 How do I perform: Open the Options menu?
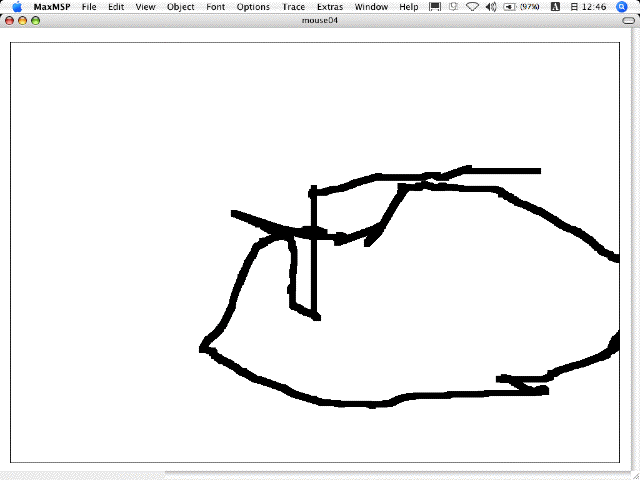[253, 7]
